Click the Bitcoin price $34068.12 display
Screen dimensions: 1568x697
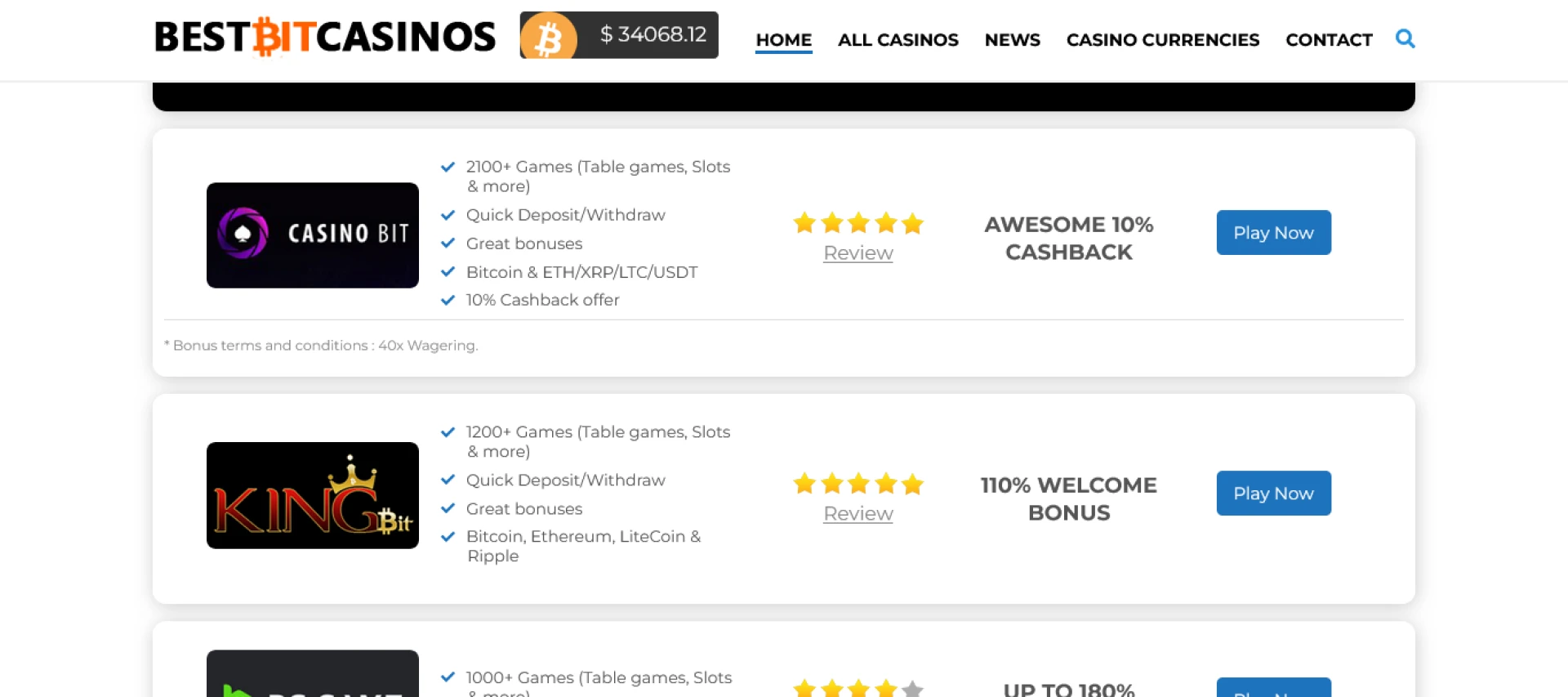(653, 34)
